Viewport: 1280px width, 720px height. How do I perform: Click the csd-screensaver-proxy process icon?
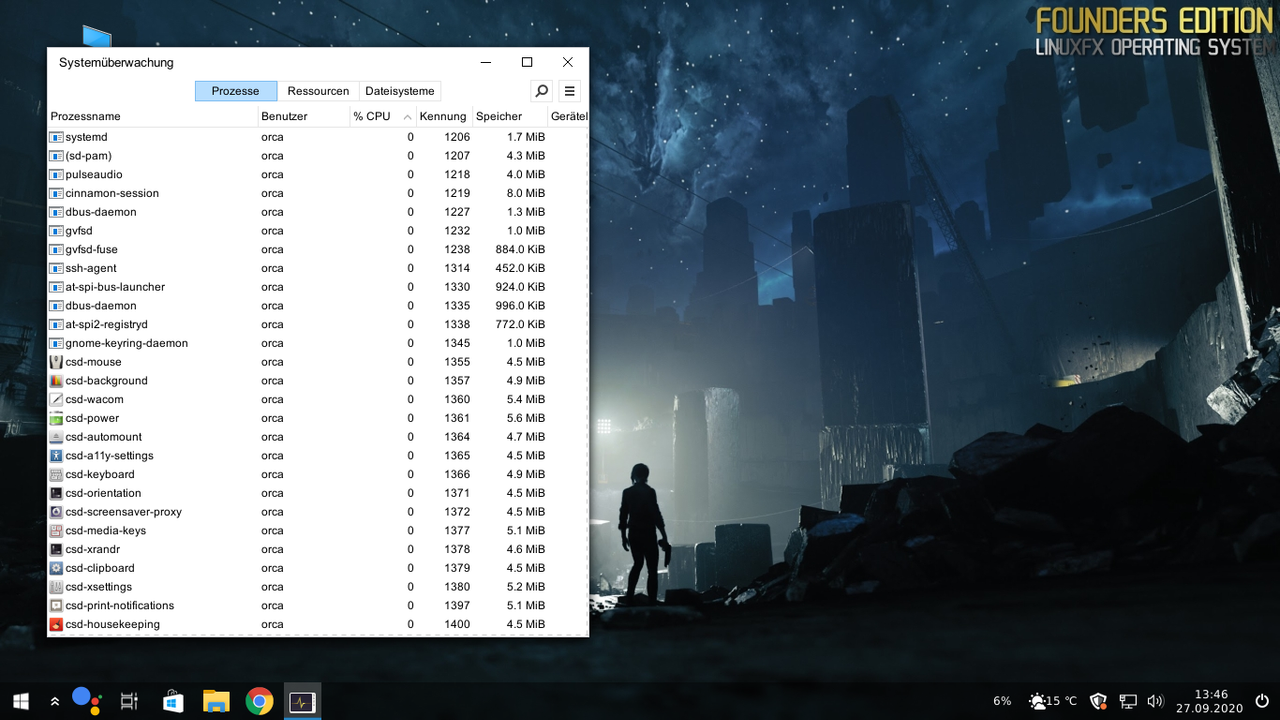(57, 512)
